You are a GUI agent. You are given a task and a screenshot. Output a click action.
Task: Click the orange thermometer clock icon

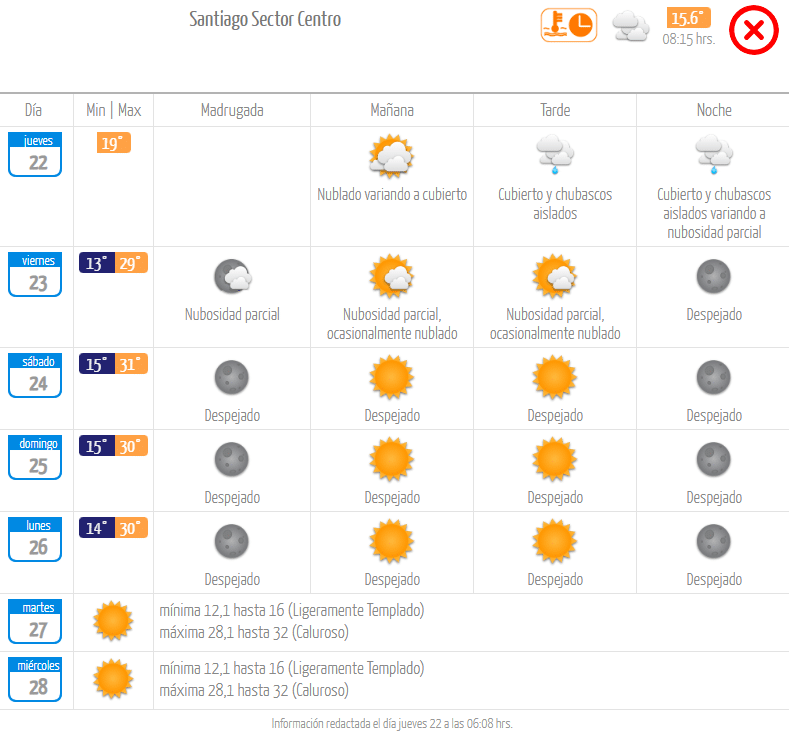click(569, 25)
